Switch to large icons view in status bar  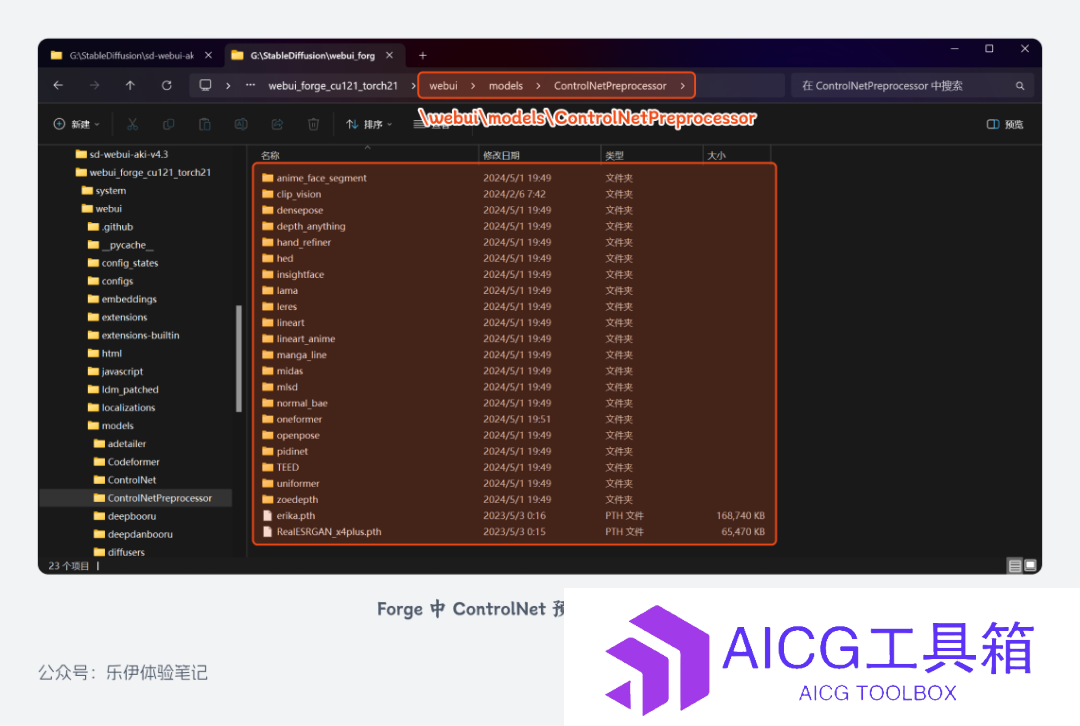click(x=1030, y=566)
